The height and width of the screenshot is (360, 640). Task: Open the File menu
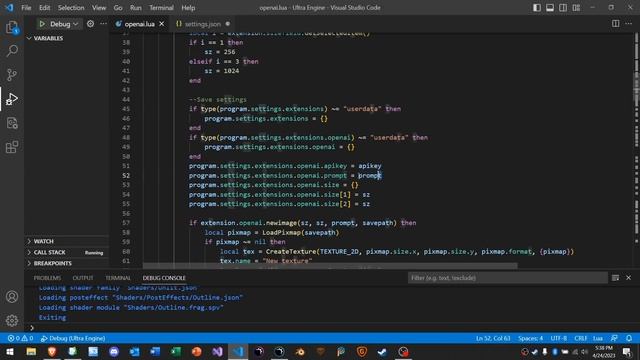26,8
